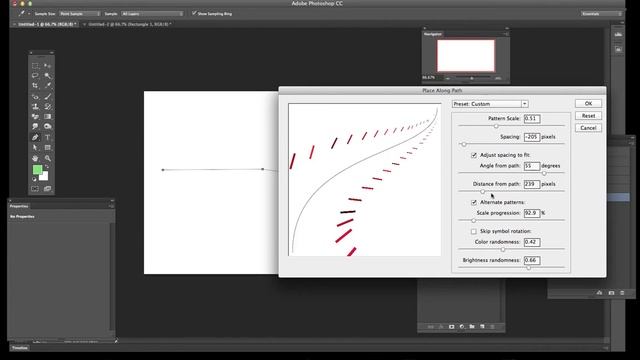Click the white background color swatch
640x360 pixels.
pos(44,177)
